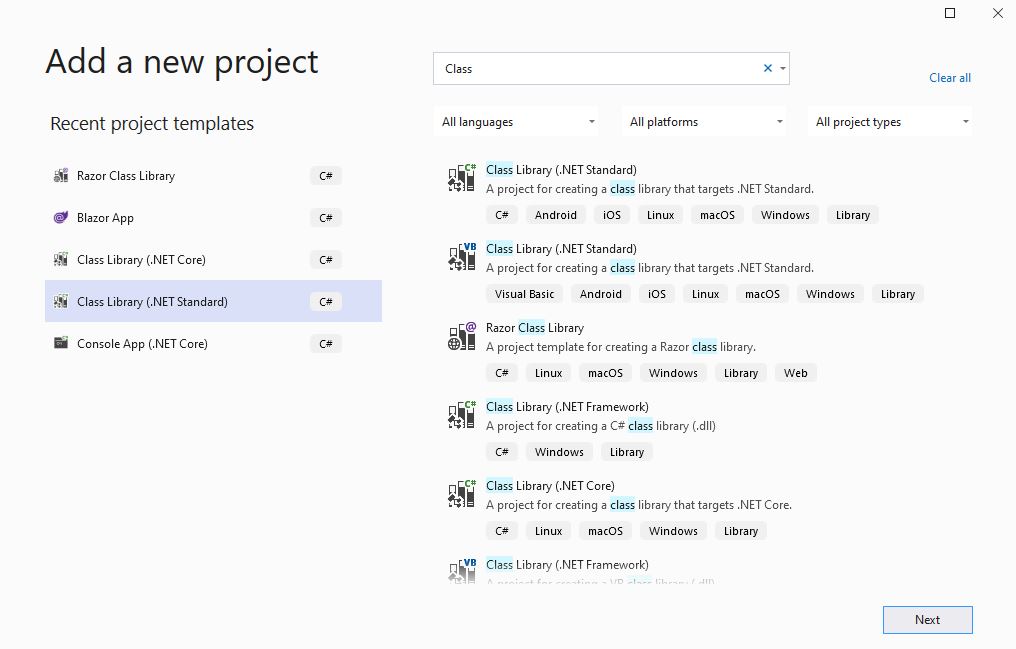Click the Android tag of the C# .NET Standard result
The height and width of the screenshot is (649, 1016).
pyautogui.click(x=555, y=215)
